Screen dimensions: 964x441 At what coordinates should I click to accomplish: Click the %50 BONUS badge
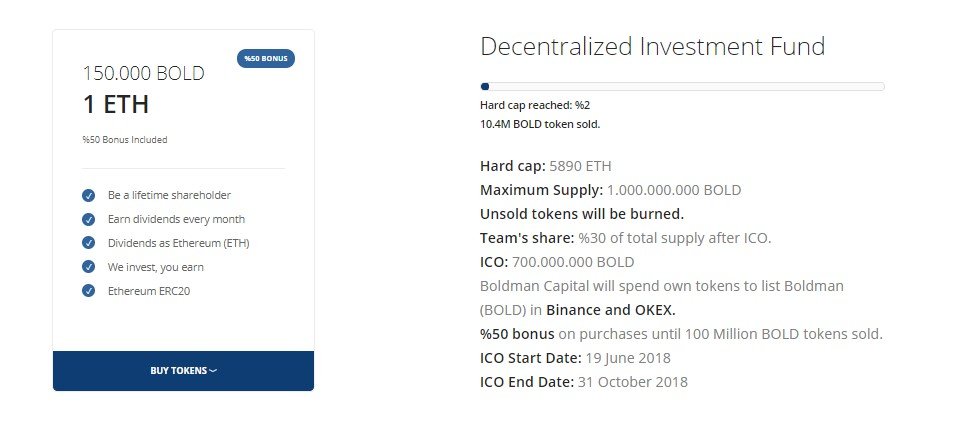(x=266, y=58)
